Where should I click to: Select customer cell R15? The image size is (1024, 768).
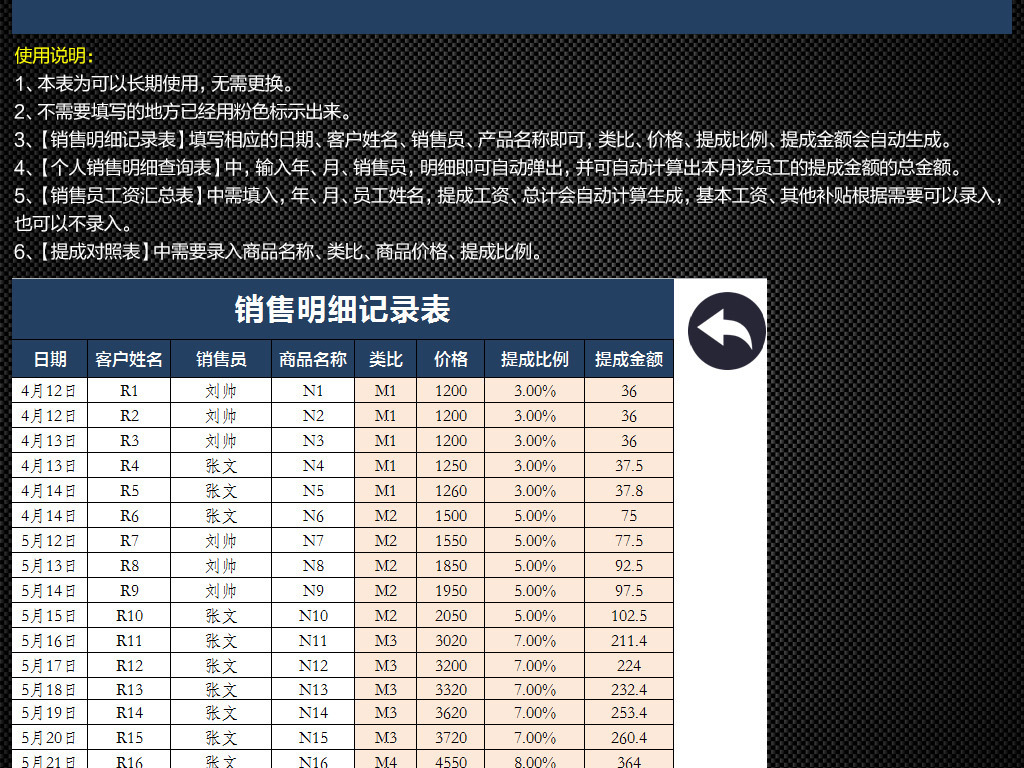pos(129,737)
